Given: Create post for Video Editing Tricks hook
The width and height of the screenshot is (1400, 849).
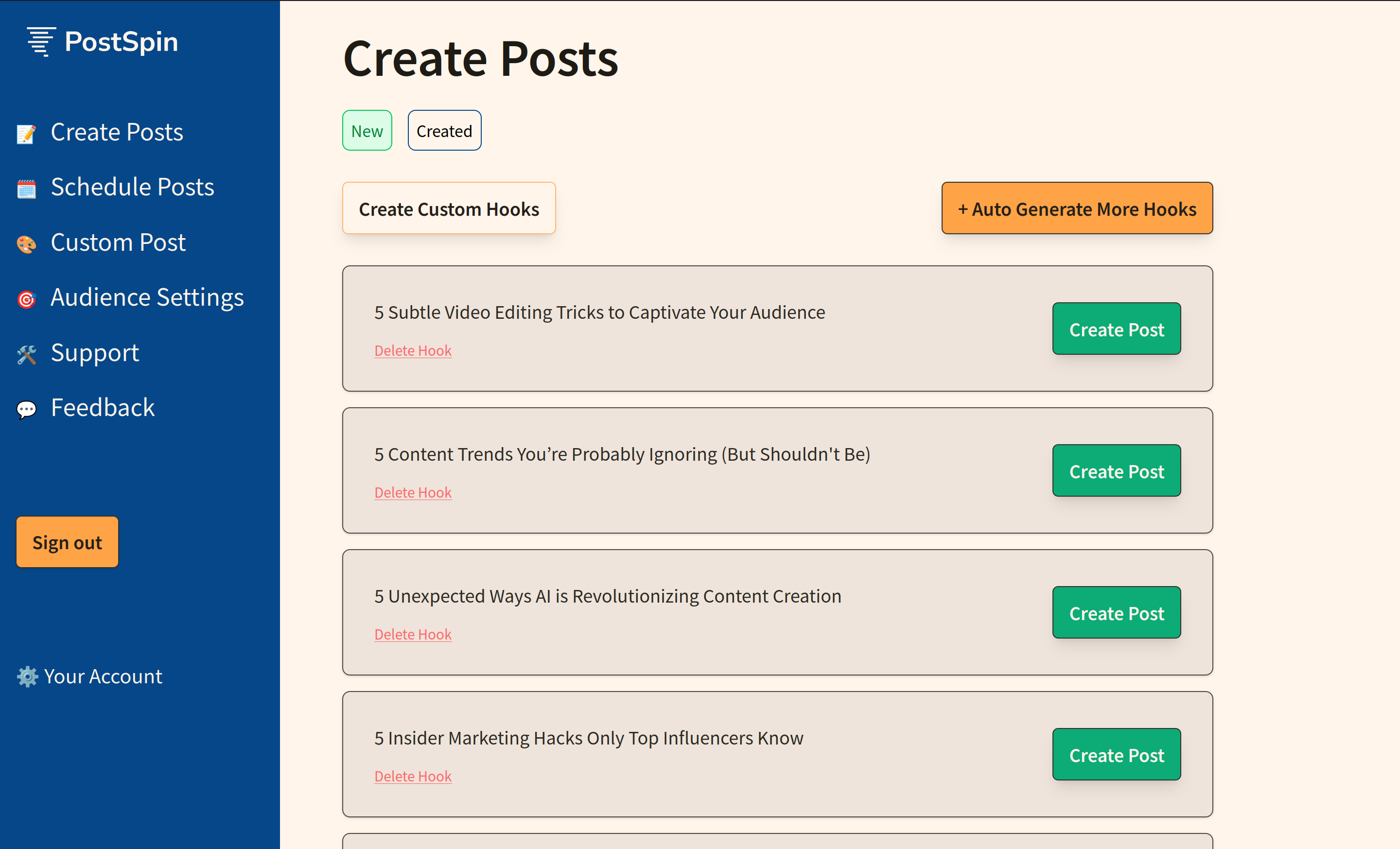Looking at the screenshot, I should [x=1116, y=329].
